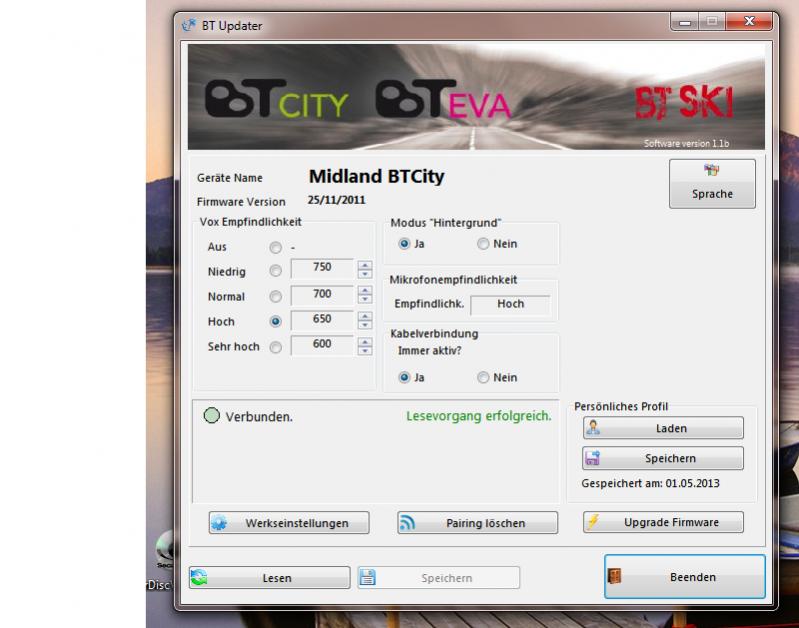Click Pairing löschen button
Screen dimensions: 799x628
coord(477,522)
